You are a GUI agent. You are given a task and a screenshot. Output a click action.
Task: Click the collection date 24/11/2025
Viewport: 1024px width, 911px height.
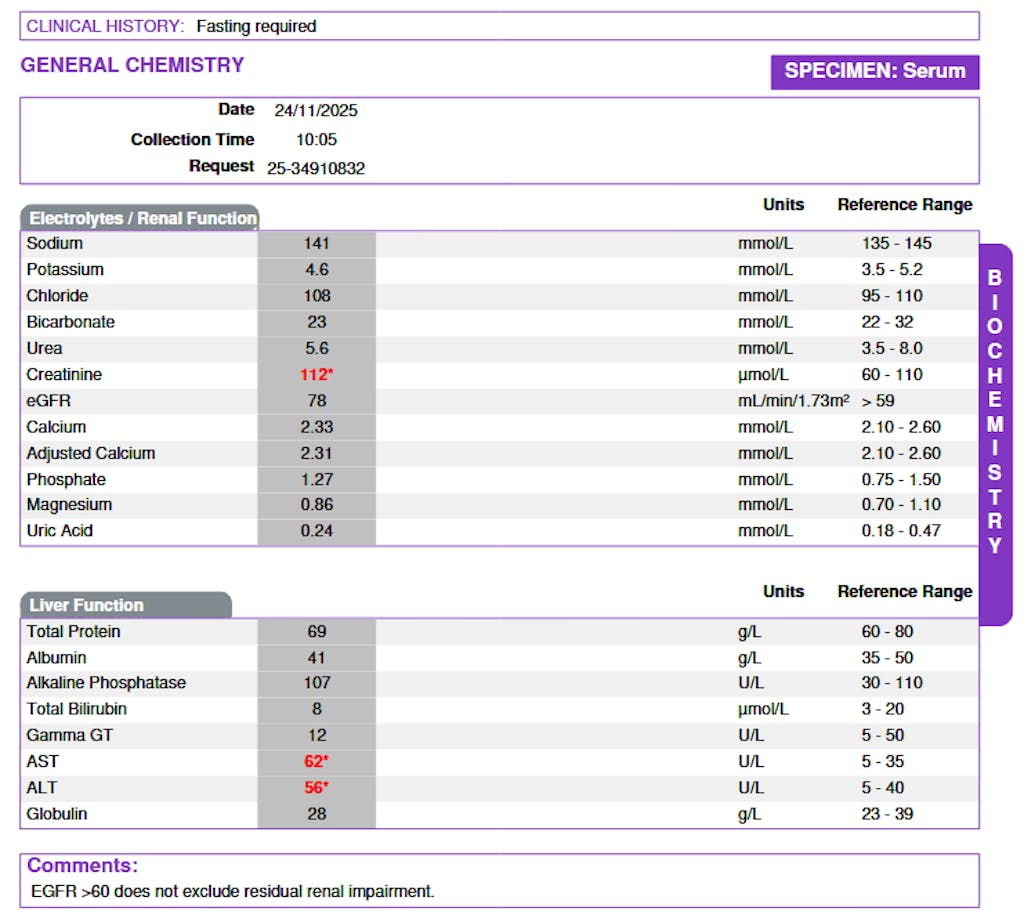[316, 110]
